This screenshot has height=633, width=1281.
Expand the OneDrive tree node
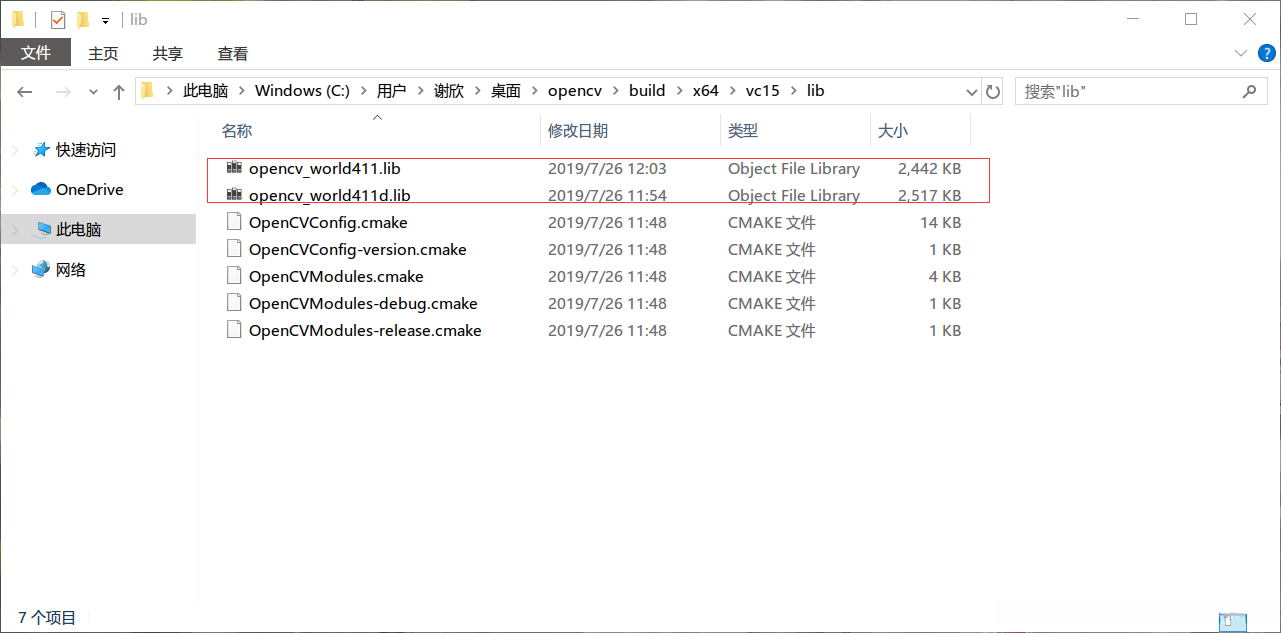point(15,190)
